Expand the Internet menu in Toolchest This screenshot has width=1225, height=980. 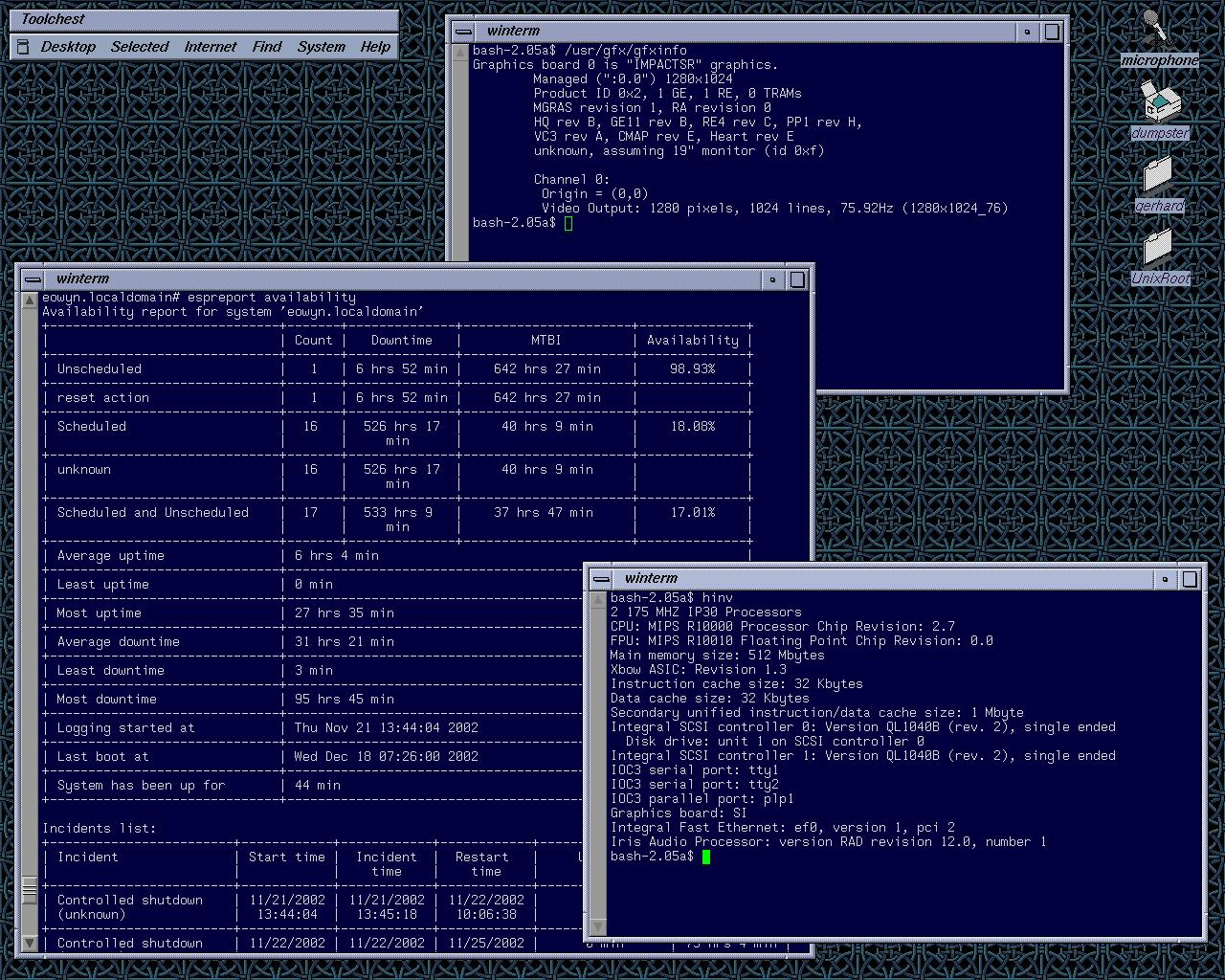pos(211,47)
